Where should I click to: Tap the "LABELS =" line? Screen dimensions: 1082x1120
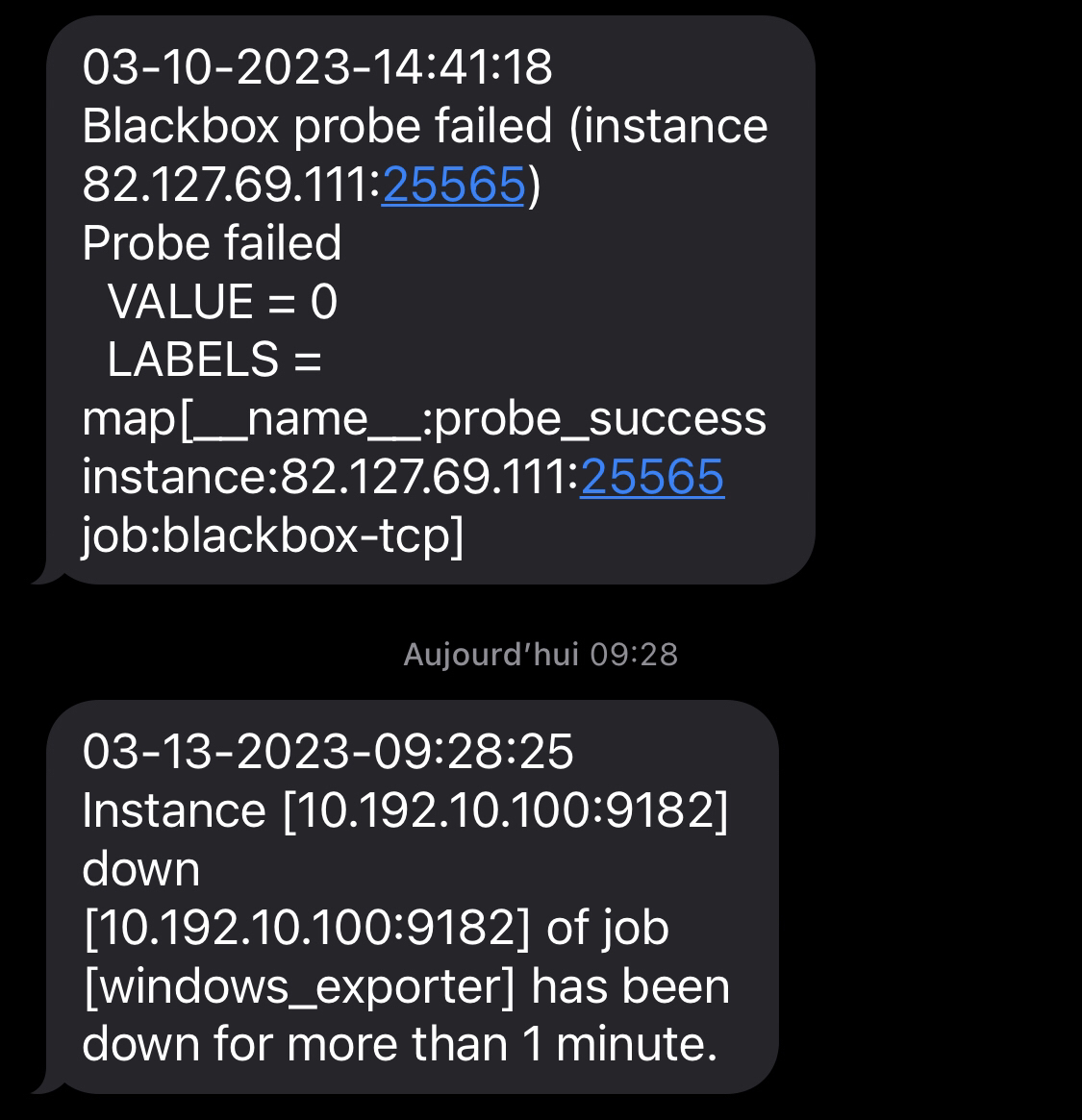[x=214, y=360]
